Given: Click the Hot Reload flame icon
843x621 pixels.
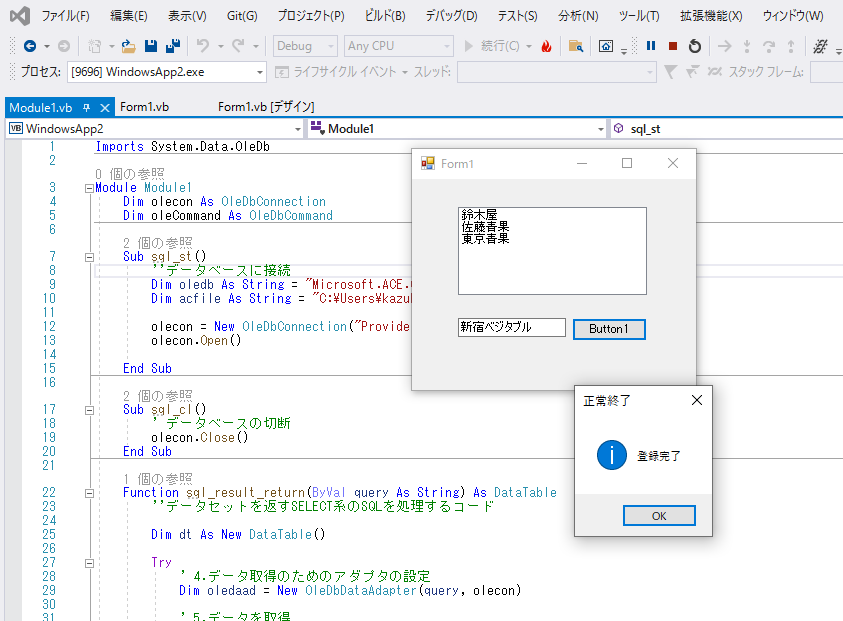Looking at the screenshot, I should point(546,46).
